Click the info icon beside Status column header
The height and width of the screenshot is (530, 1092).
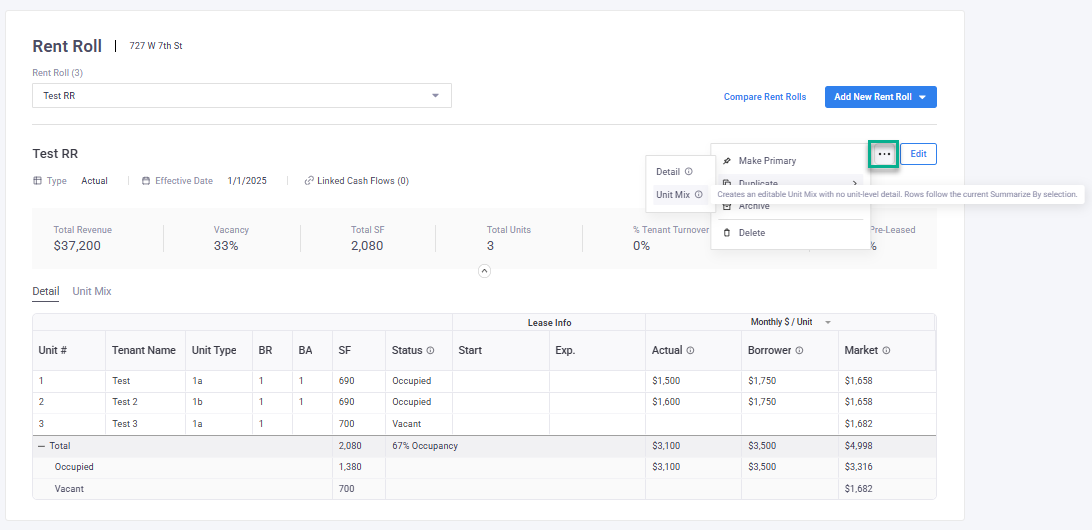point(430,350)
